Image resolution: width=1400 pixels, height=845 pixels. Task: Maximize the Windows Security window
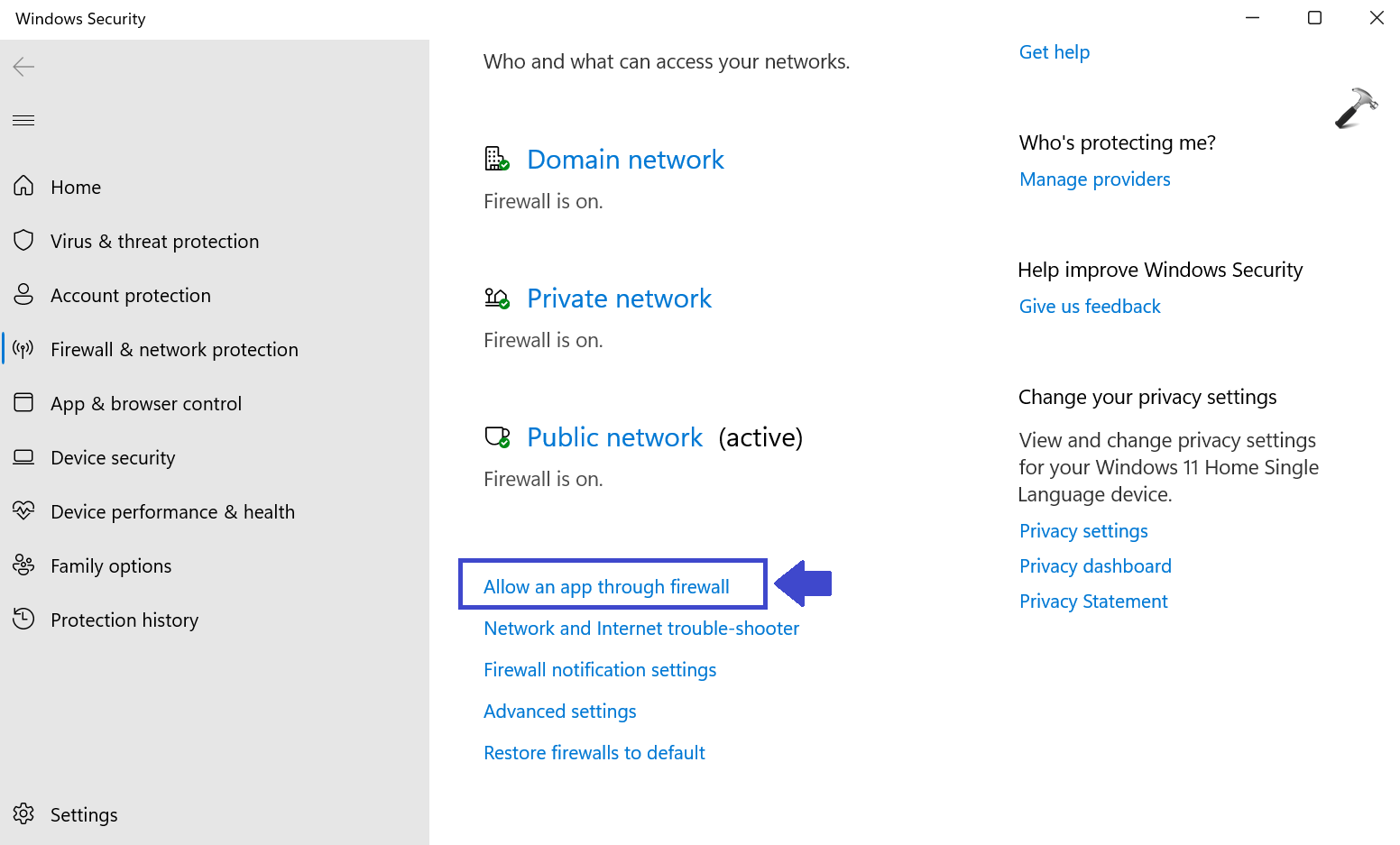pyautogui.click(x=1314, y=18)
